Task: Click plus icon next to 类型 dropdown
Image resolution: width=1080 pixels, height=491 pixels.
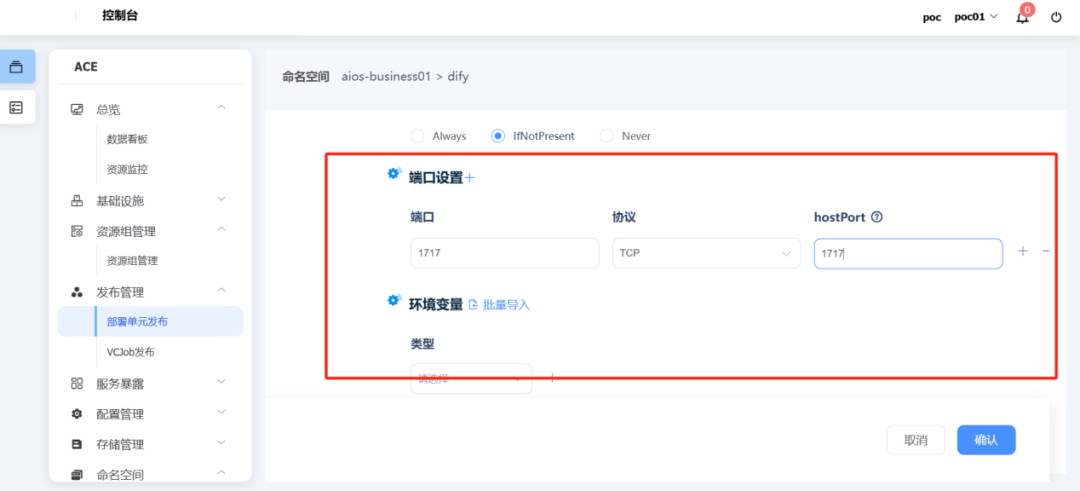Action: coord(551,377)
